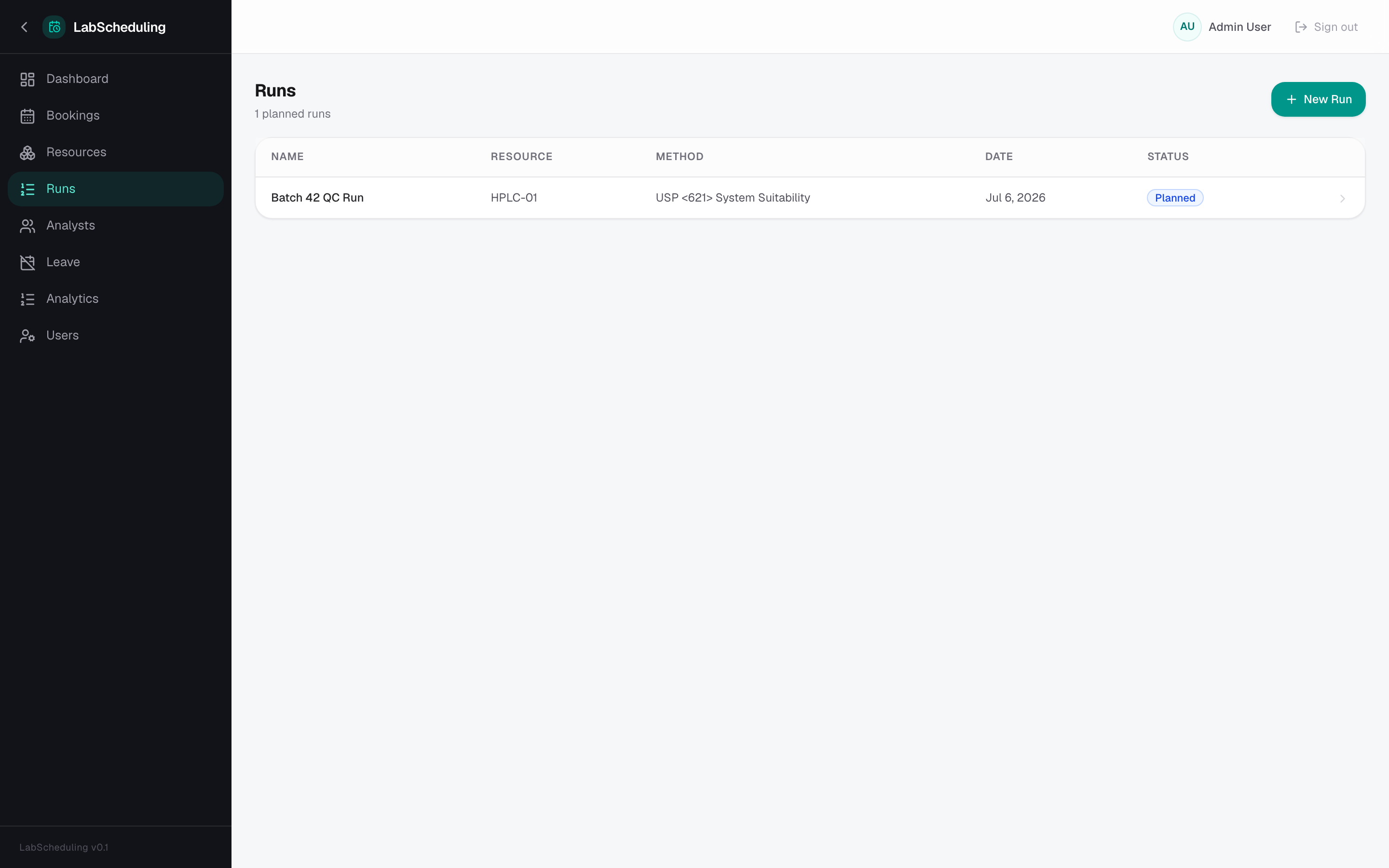Select the Analysts people icon

[27, 226]
